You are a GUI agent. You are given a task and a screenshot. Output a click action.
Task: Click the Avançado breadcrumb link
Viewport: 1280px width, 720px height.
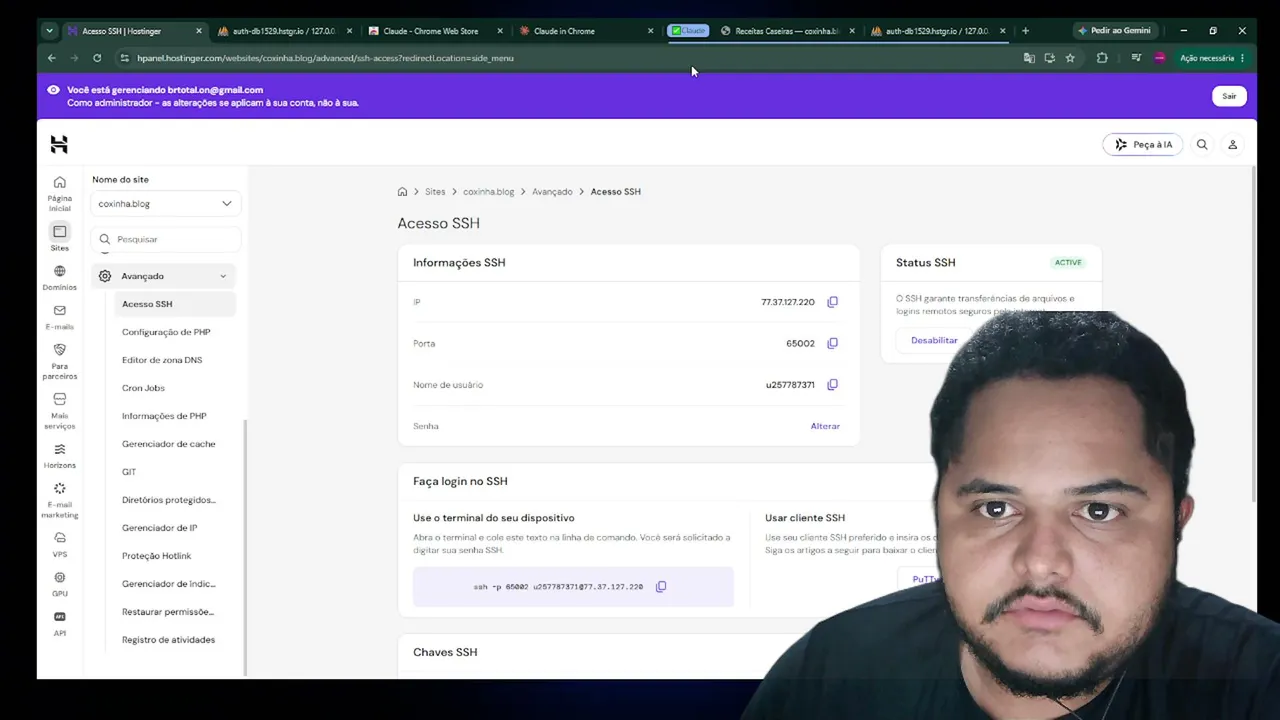tap(552, 191)
